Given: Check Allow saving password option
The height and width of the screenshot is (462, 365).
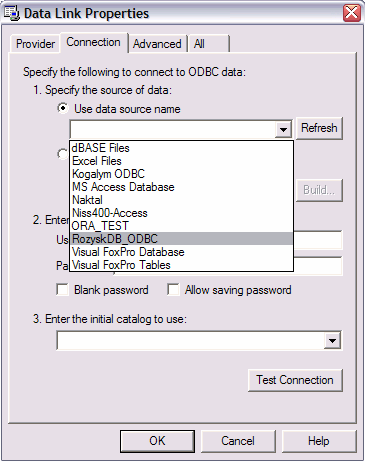Looking at the screenshot, I should (x=173, y=290).
